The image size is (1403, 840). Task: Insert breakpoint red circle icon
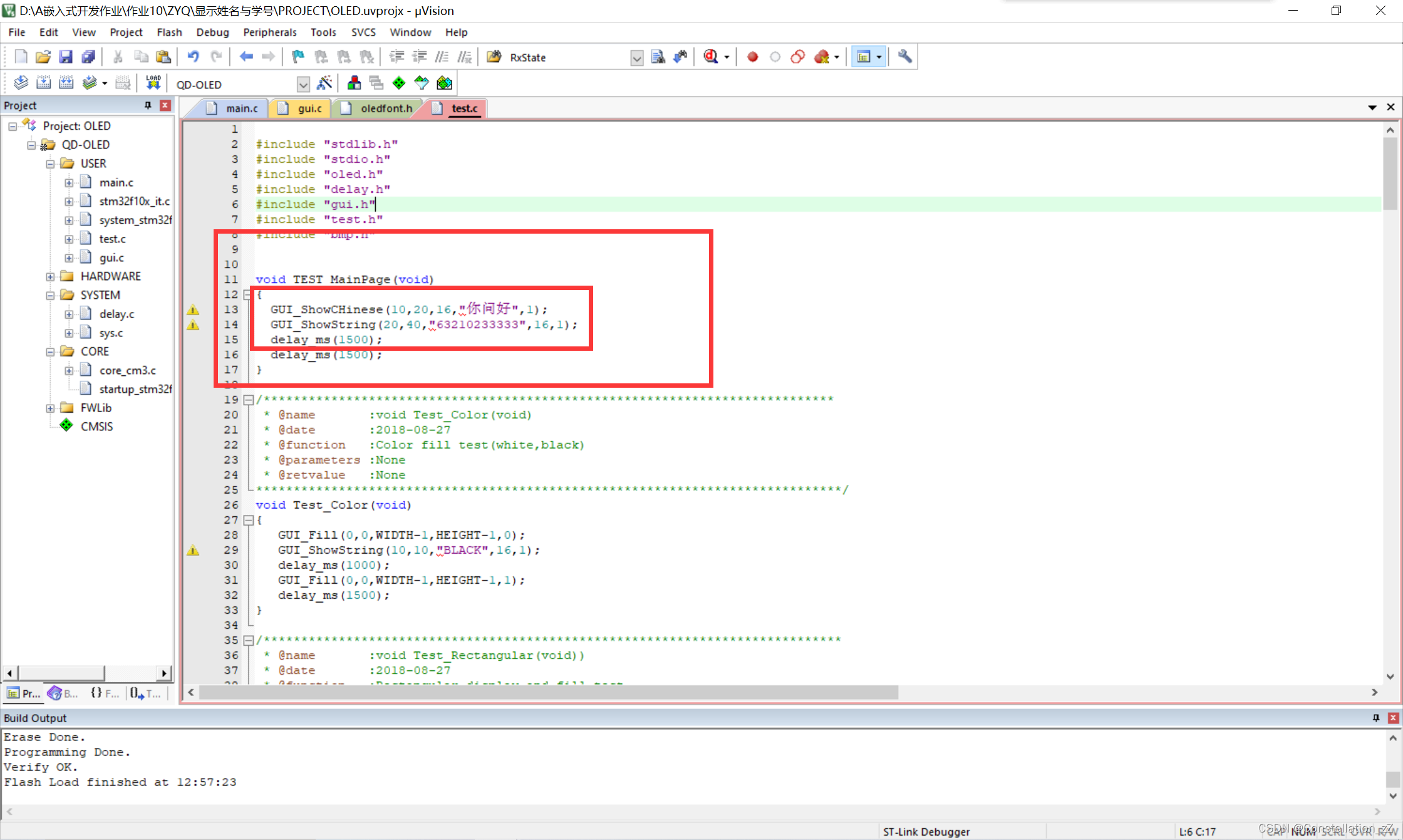click(752, 57)
